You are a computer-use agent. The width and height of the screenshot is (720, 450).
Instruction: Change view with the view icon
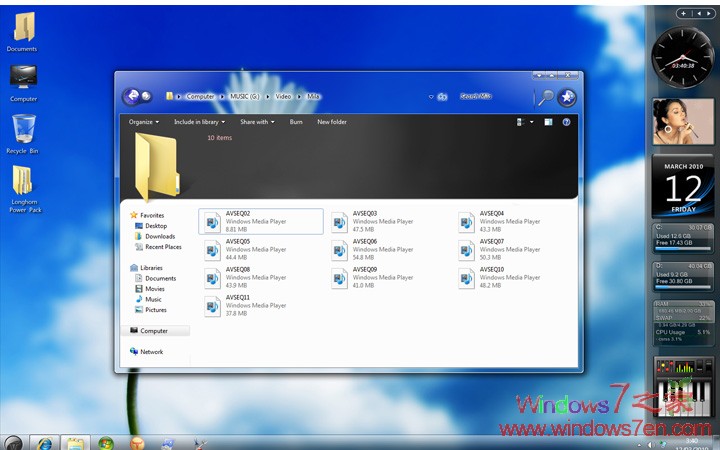[x=521, y=122]
